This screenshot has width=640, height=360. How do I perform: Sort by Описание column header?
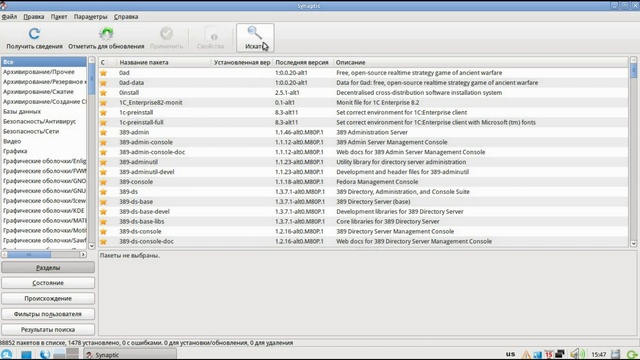tap(480, 62)
